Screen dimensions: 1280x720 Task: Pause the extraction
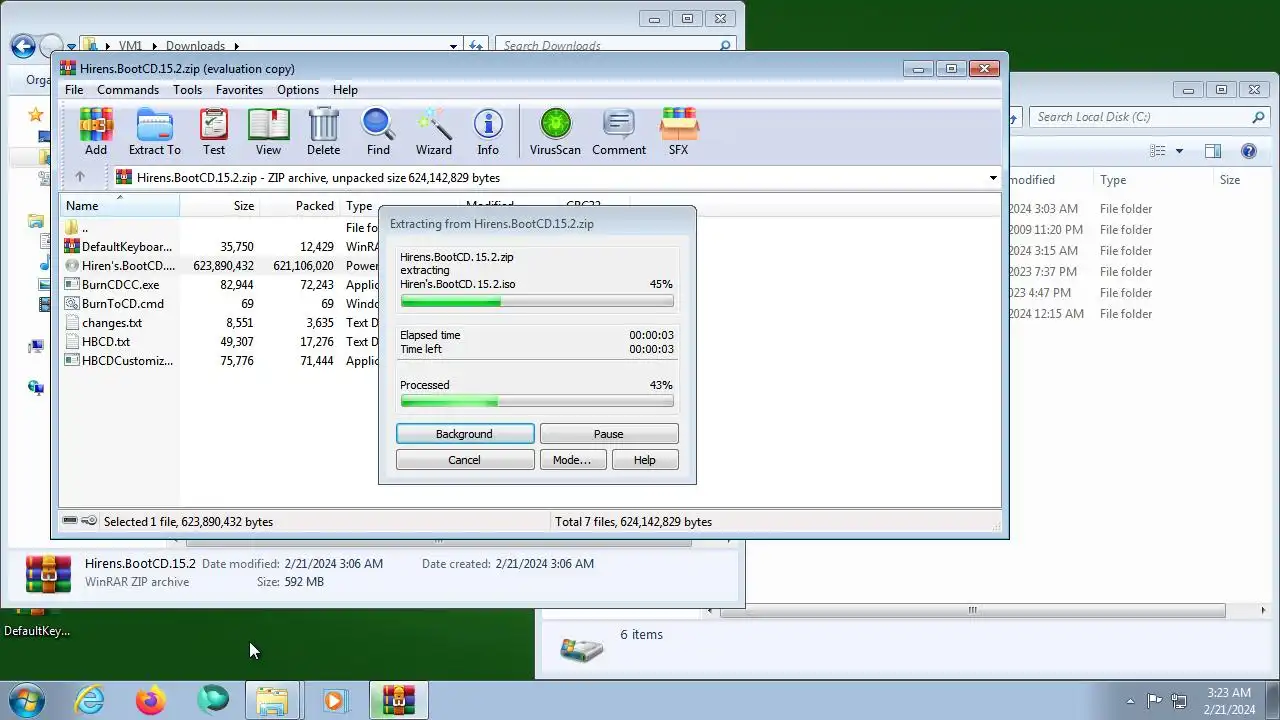[x=609, y=434]
